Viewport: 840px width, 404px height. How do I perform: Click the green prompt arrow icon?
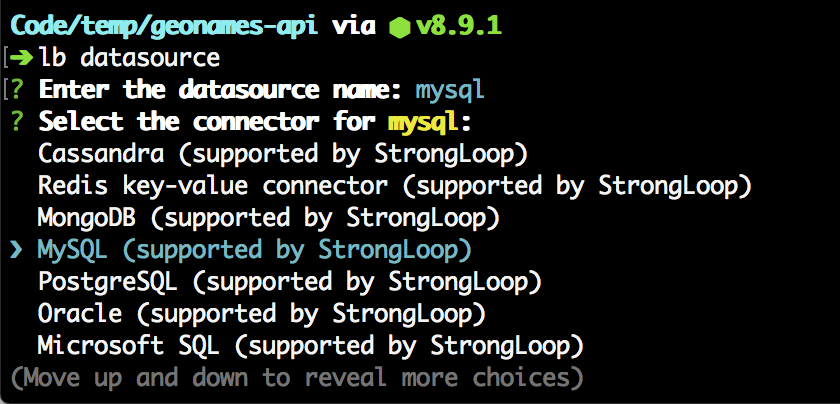(21, 58)
